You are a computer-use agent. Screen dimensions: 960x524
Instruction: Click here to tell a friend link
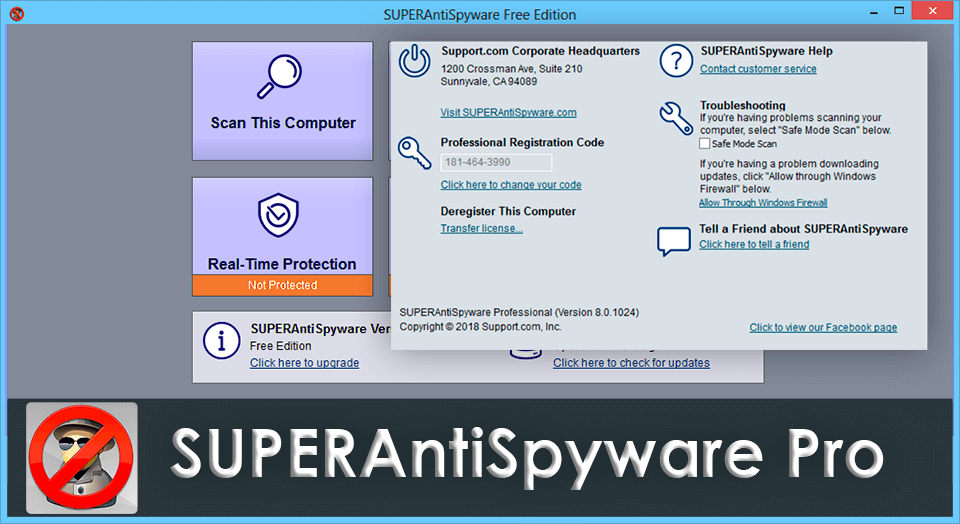tap(753, 244)
